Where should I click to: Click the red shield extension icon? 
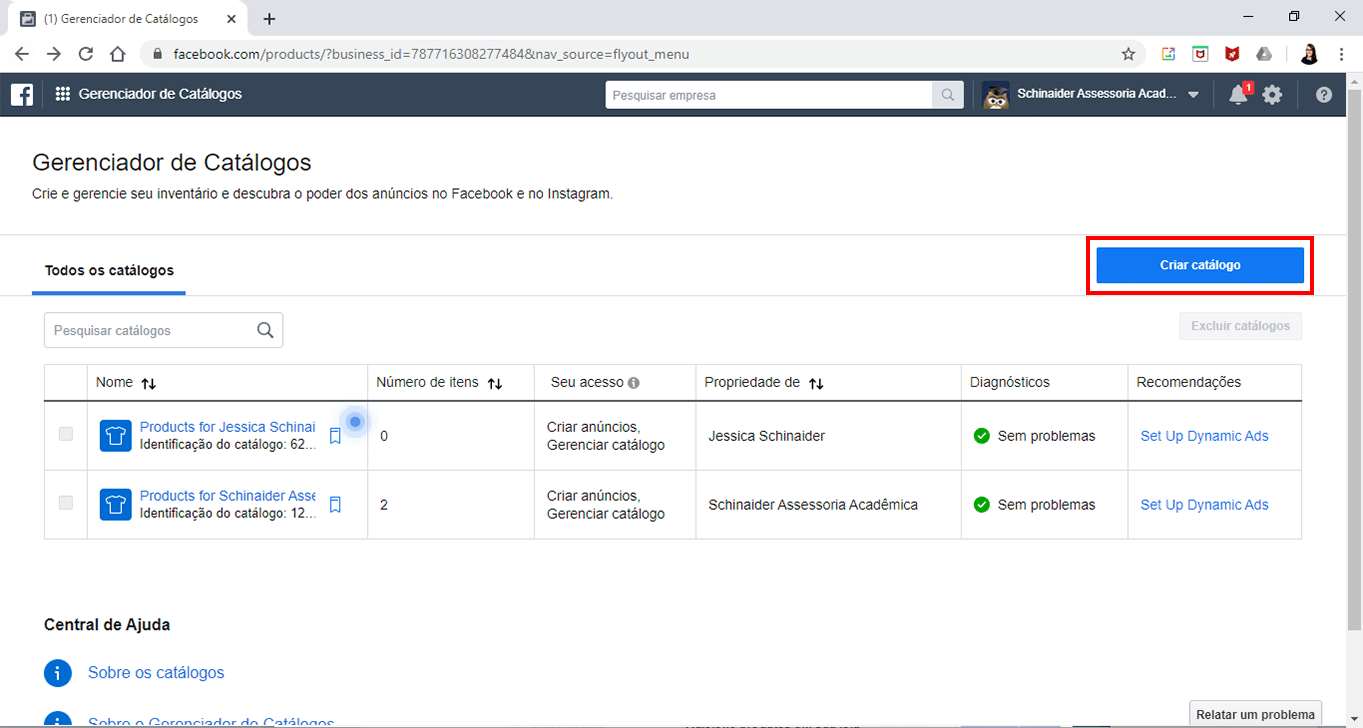tap(1232, 54)
